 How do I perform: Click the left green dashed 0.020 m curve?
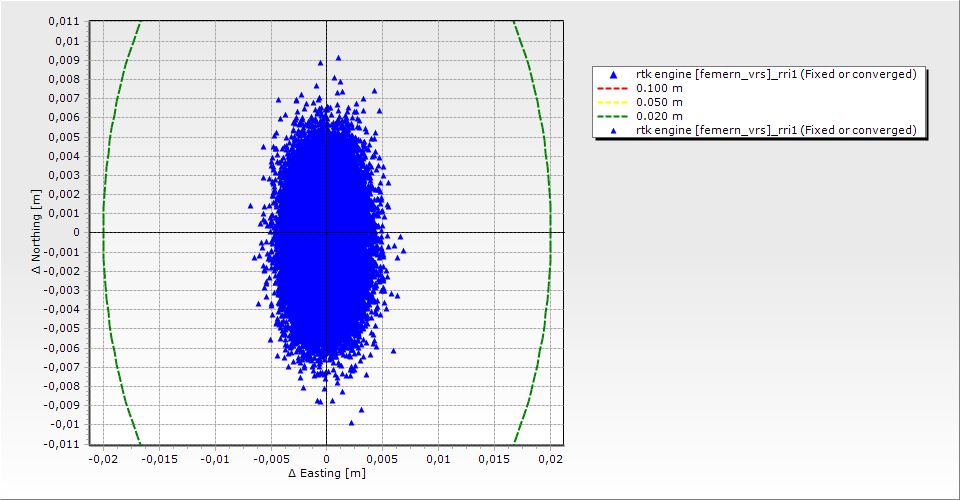(103, 232)
